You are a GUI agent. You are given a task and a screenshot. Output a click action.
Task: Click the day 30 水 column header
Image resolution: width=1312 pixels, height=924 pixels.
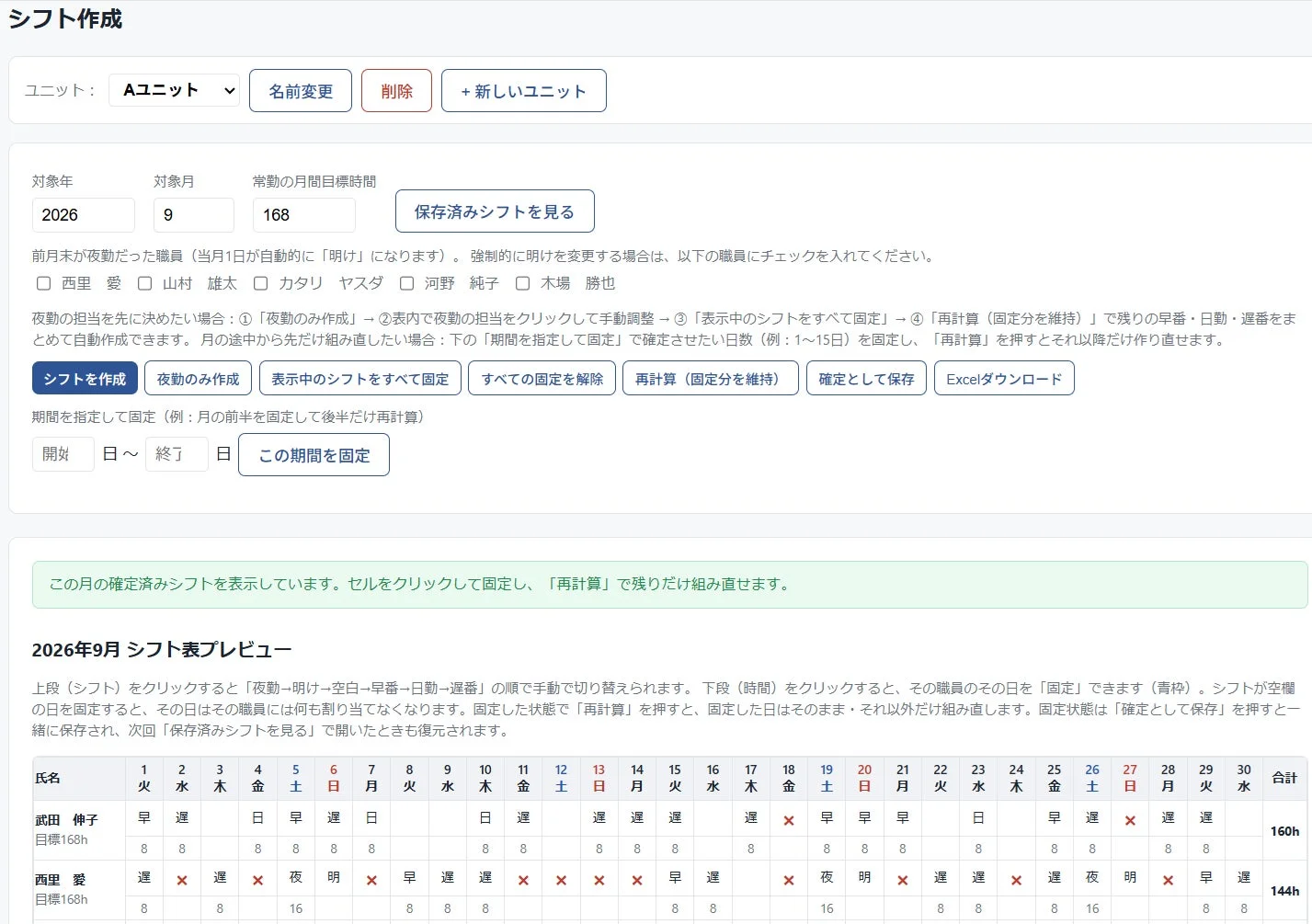[1244, 778]
